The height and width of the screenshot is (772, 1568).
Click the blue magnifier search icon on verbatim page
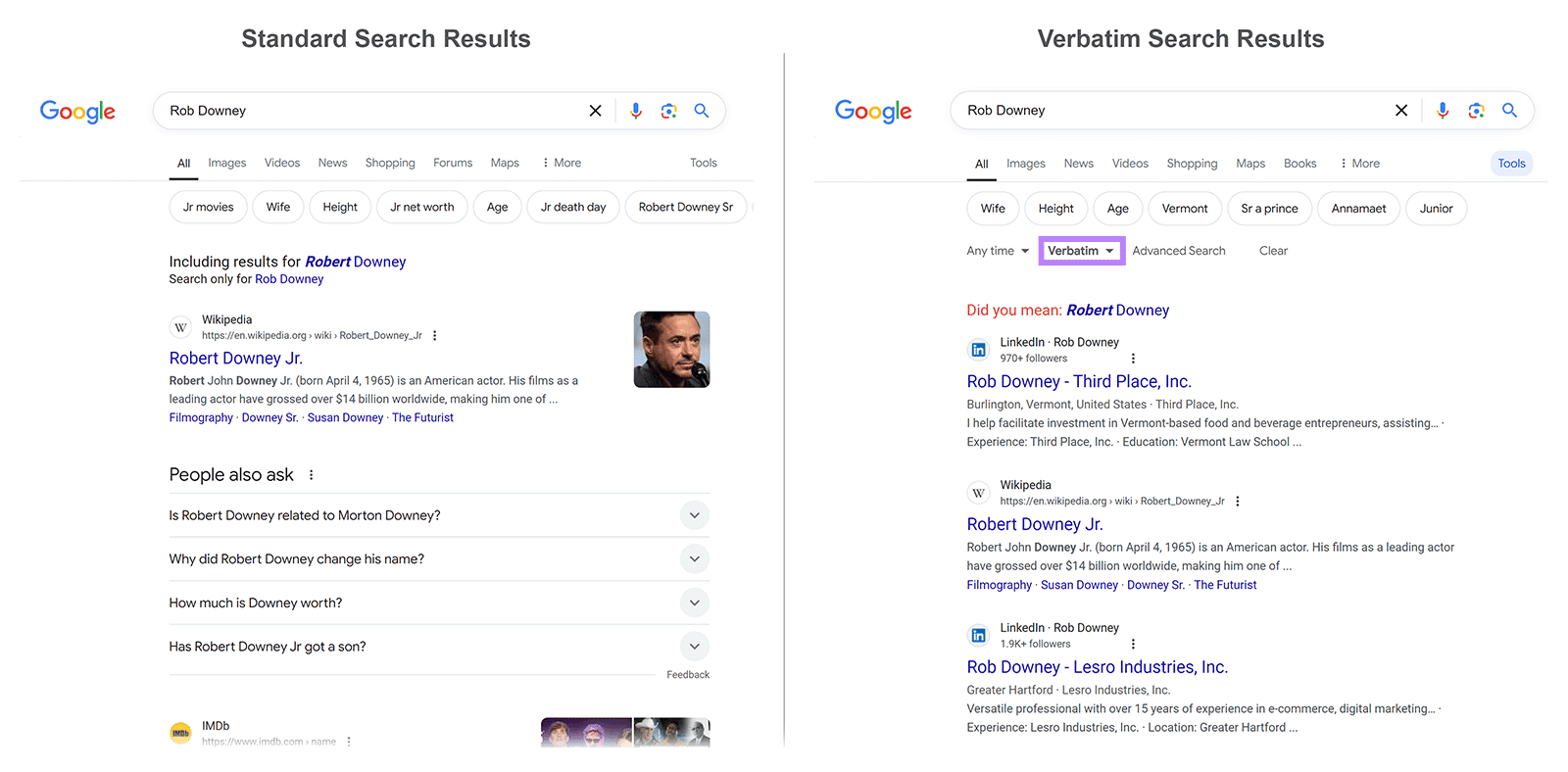point(1509,111)
